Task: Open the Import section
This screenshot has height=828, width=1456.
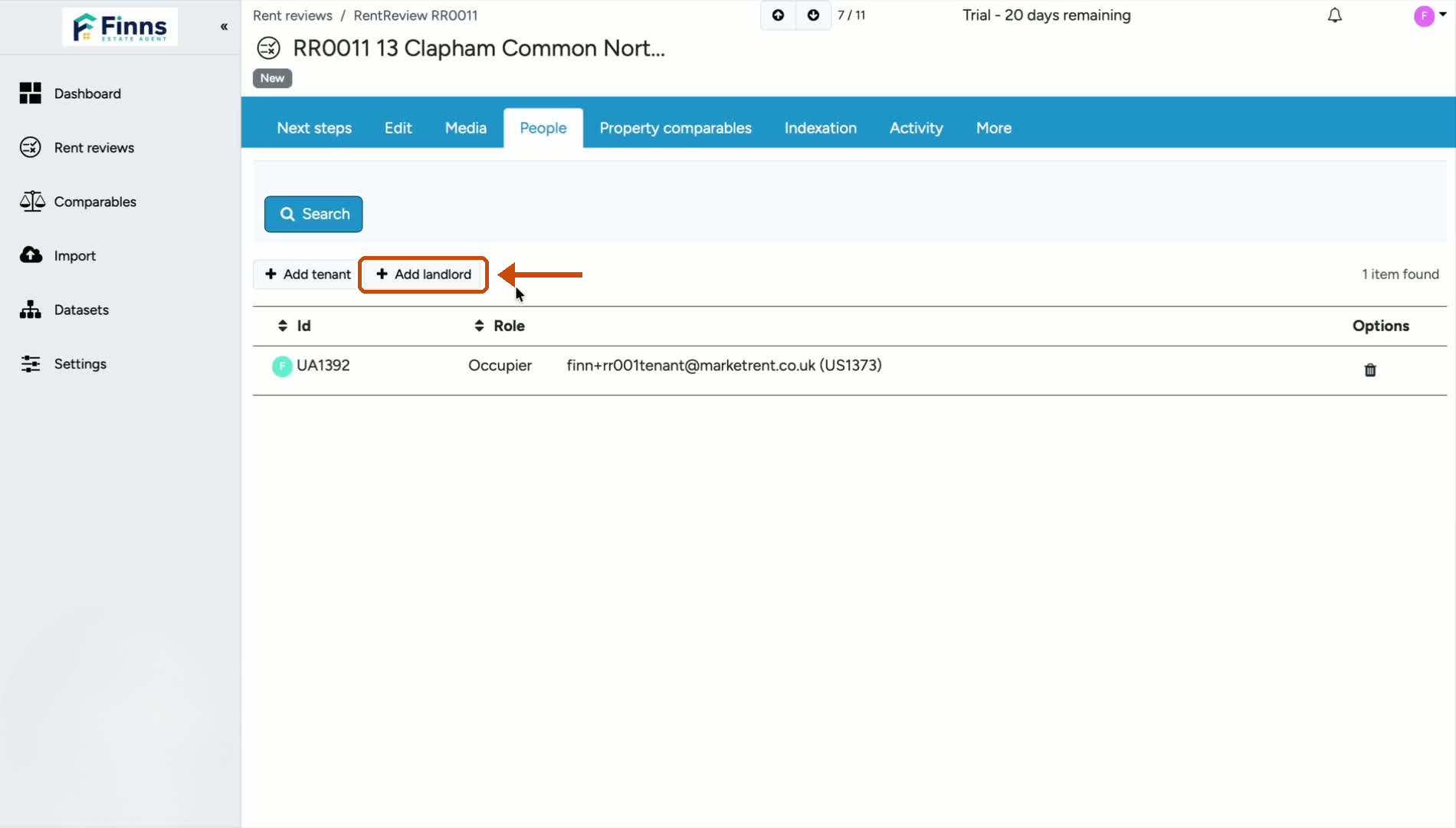Action: point(75,255)
